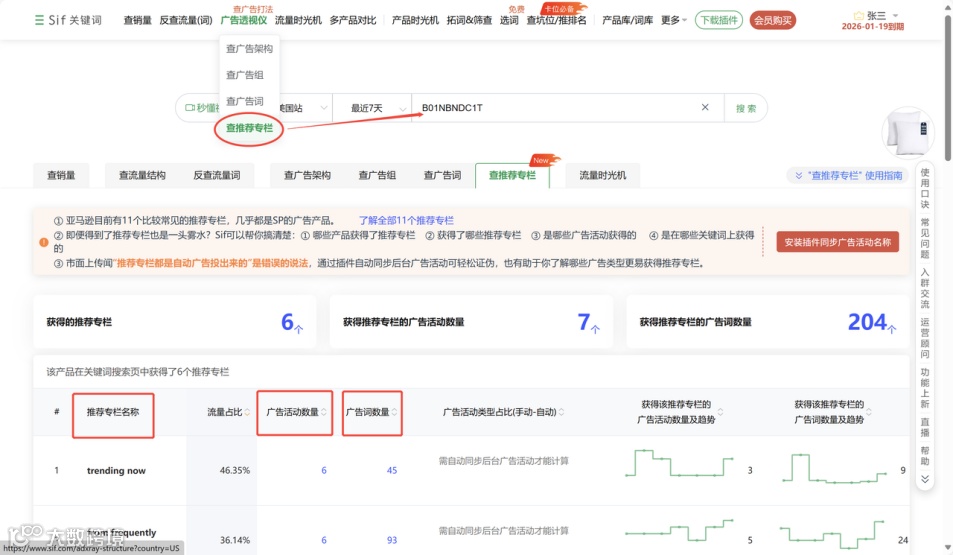Viewport: 953px width, 555px height.
Task: Click the up arrow next to 6 推荐专栏
Action: (x=299, y=329)
